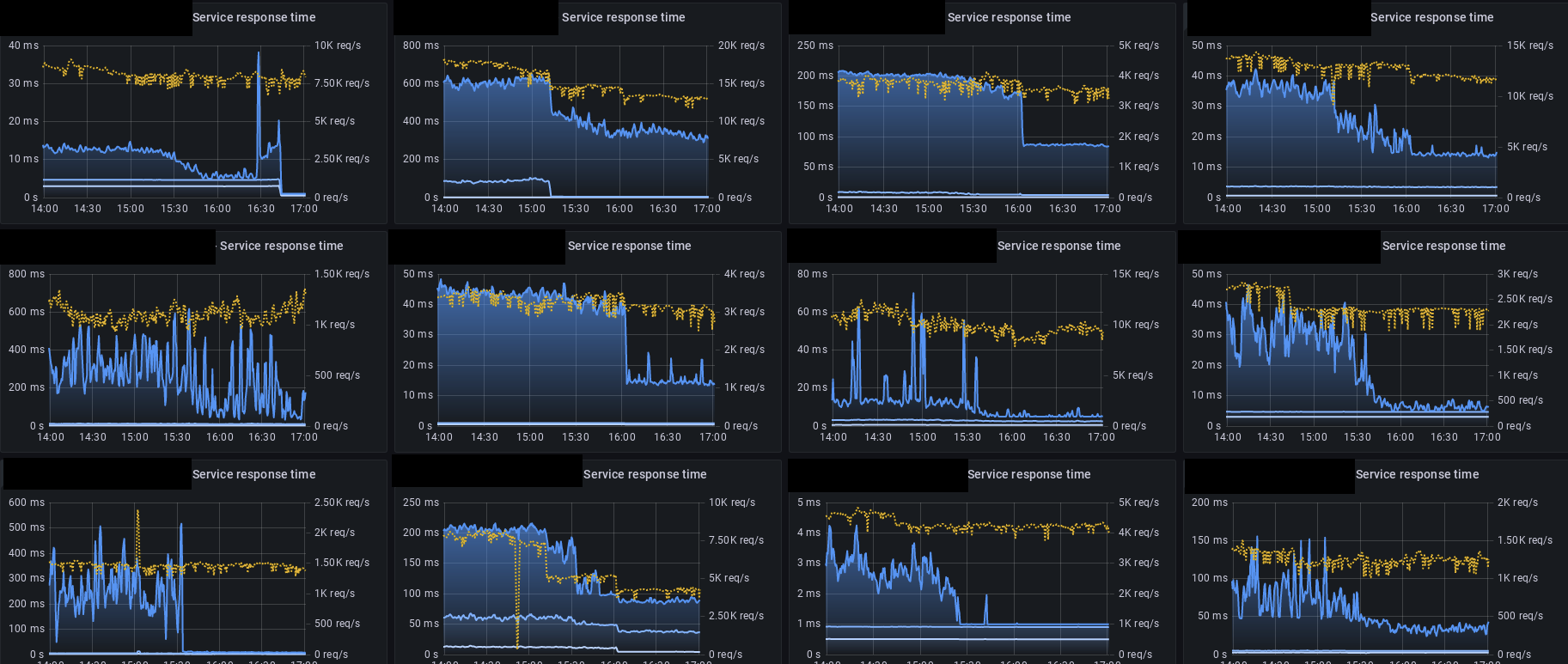Click the 100 ms axis label on 200 ms / 2K req/s panel
Viewport: 1568px width, 664px height.
pyautogui.click(x=1210, y=578)
